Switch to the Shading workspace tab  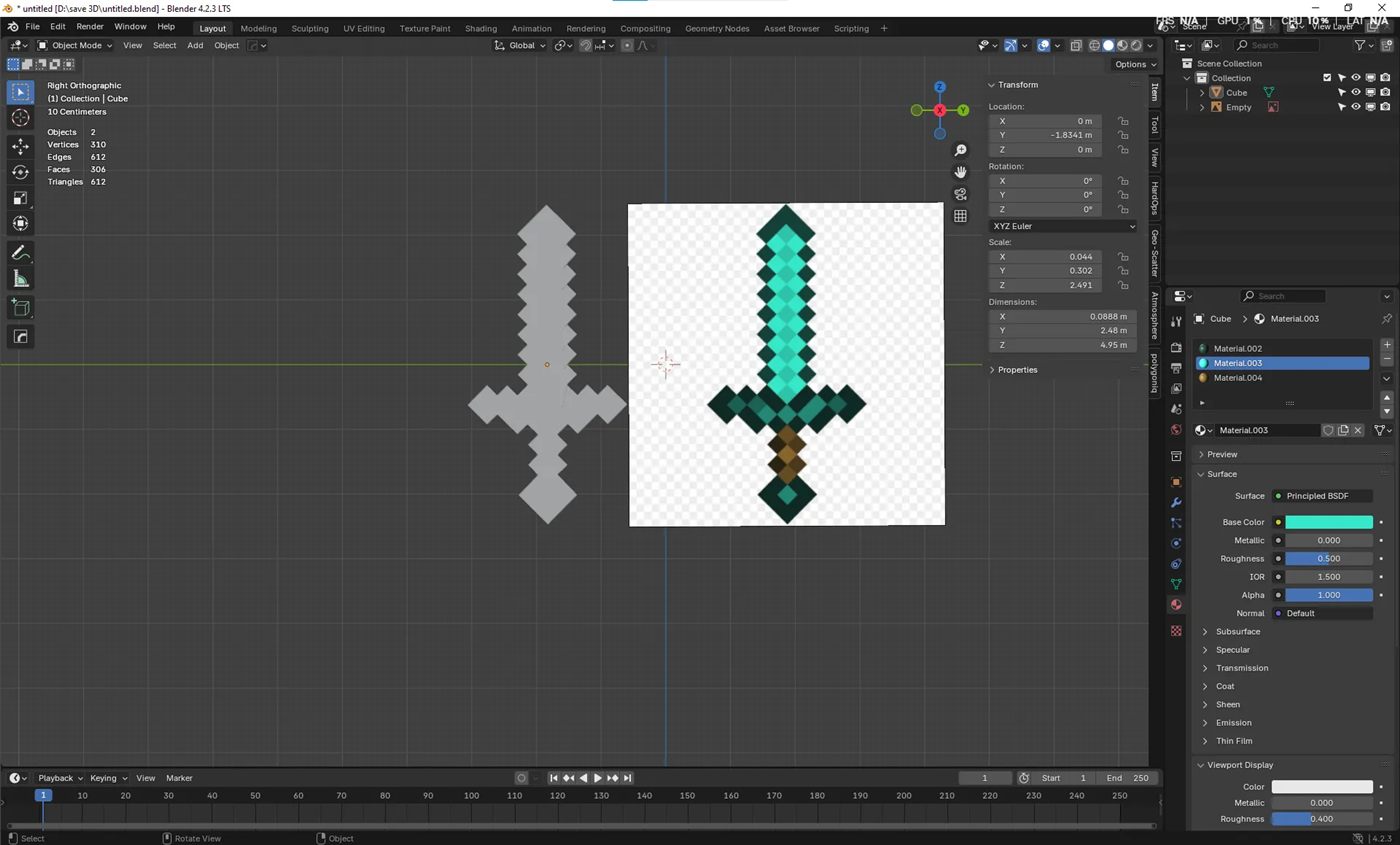tap(481, 28)
